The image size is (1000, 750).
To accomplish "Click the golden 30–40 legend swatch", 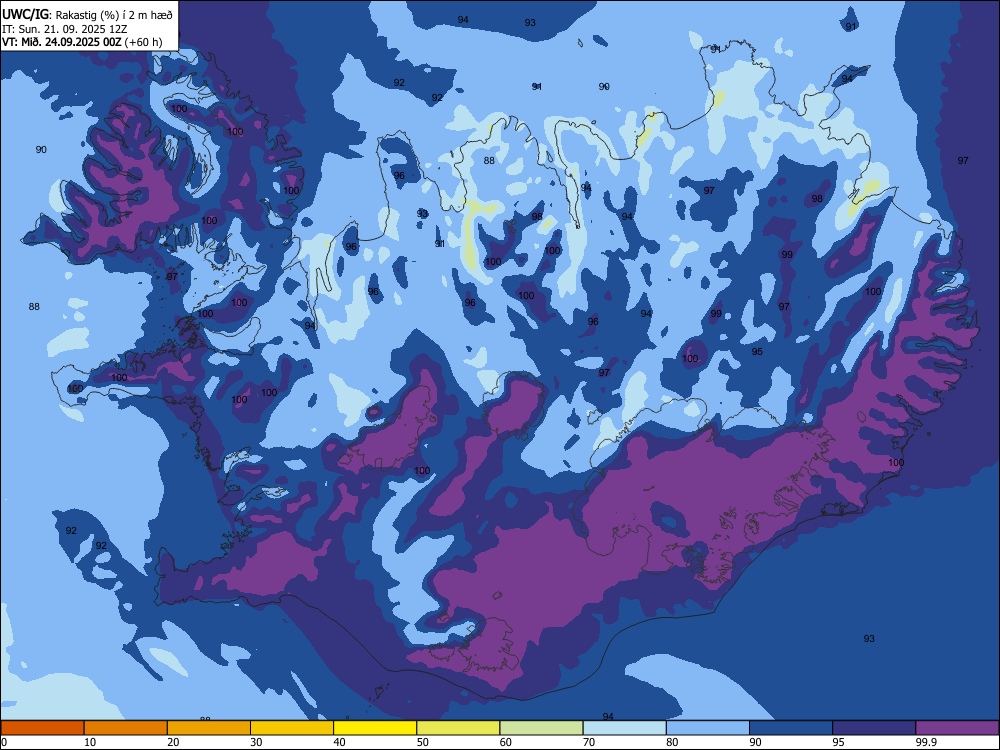I will click(x=292, y=728).
